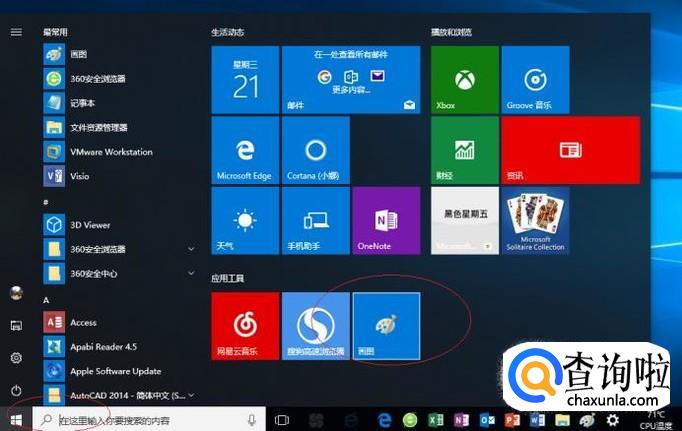The width and height of the screenshot is (682, 431).
Task: Open the 360安全中心 folder entry
Action: [118, 274]
